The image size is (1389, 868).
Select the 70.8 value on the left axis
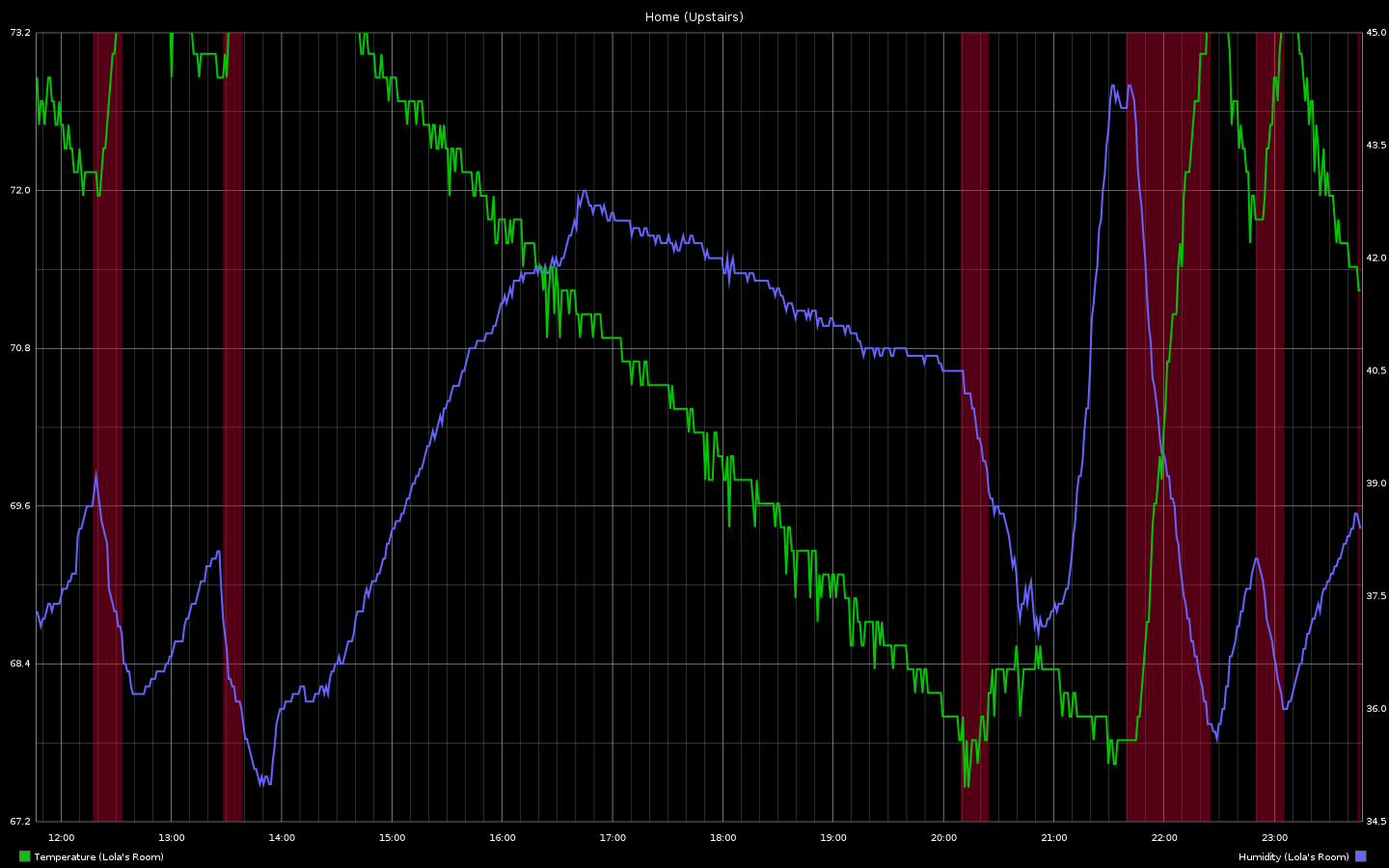19,348
